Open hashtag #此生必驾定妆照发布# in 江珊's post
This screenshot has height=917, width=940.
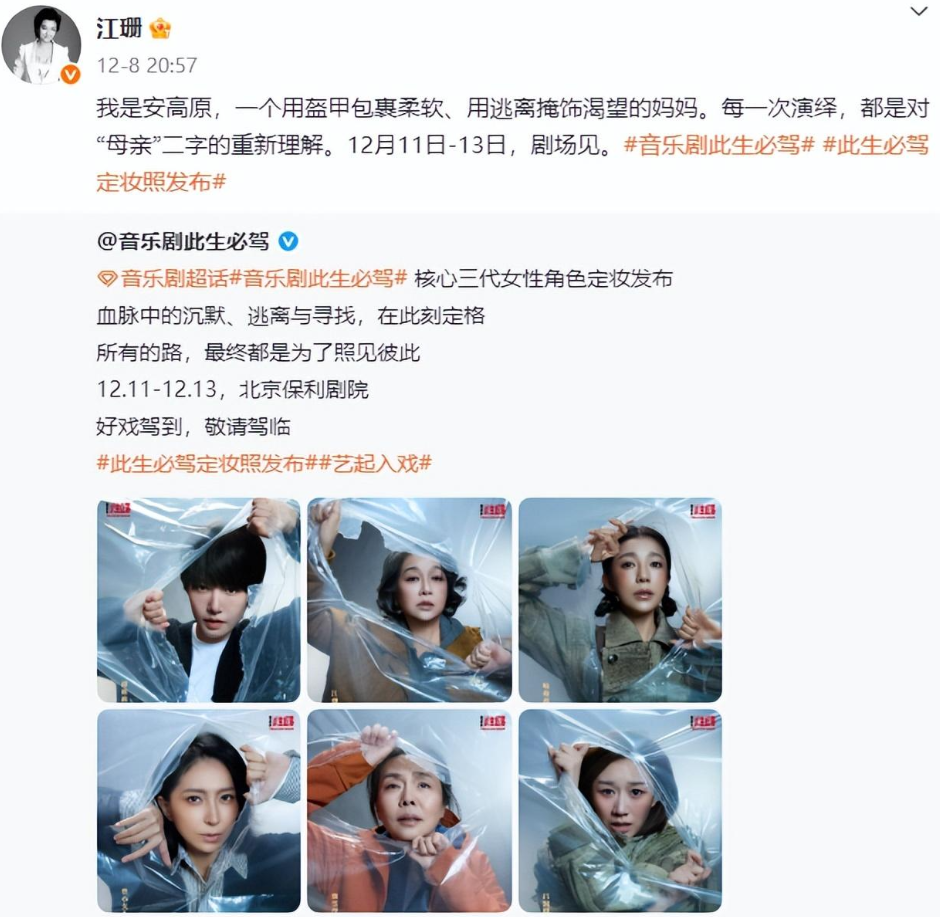pyautogui.click(x=513, y=163)
